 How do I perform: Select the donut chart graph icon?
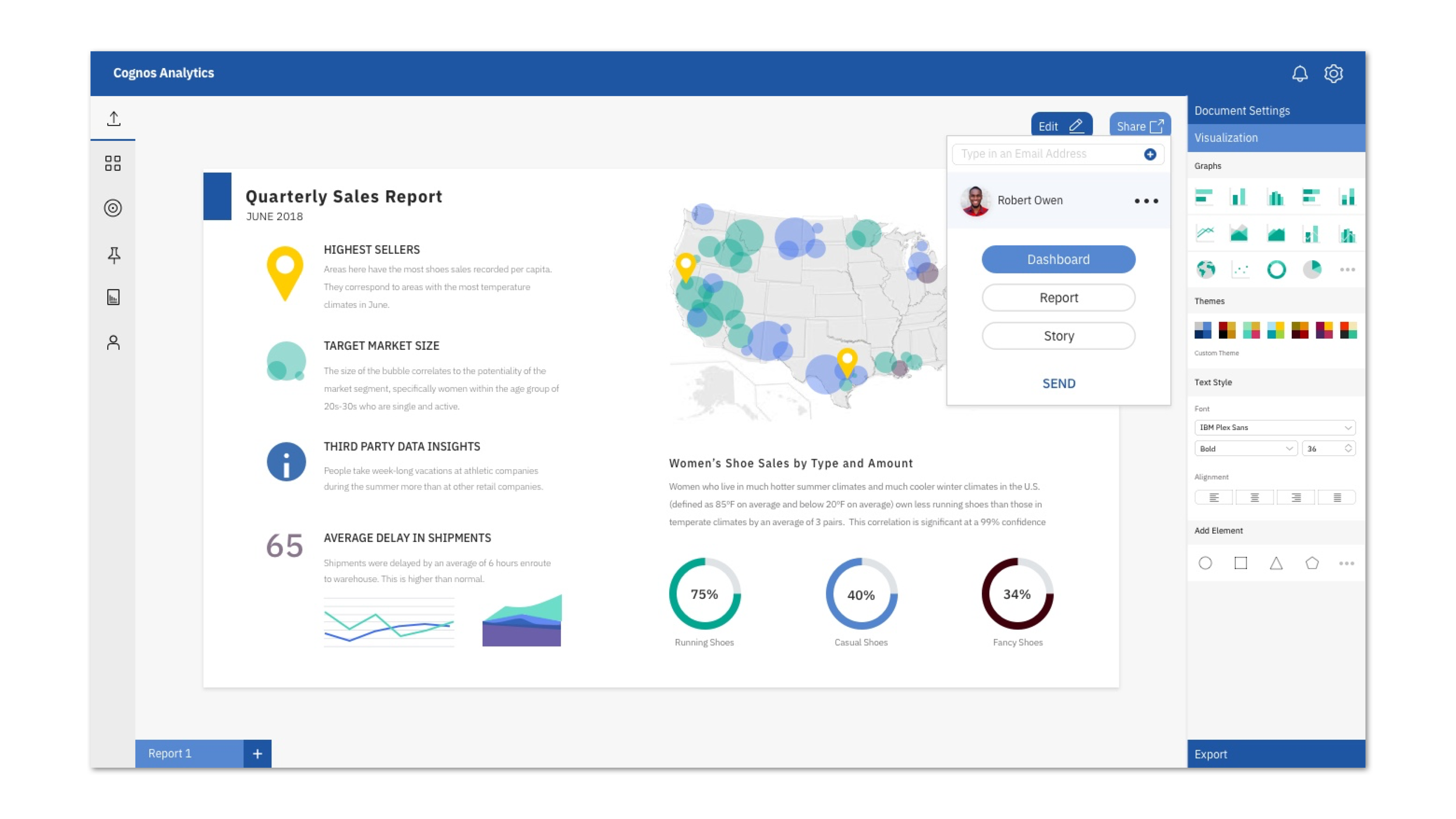click(1276, 270)
